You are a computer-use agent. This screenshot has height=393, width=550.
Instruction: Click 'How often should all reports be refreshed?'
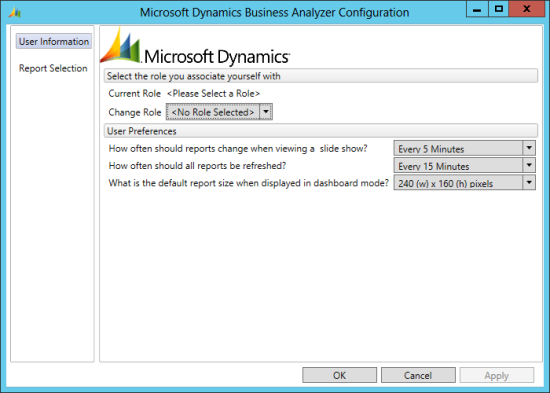(197, 166)
